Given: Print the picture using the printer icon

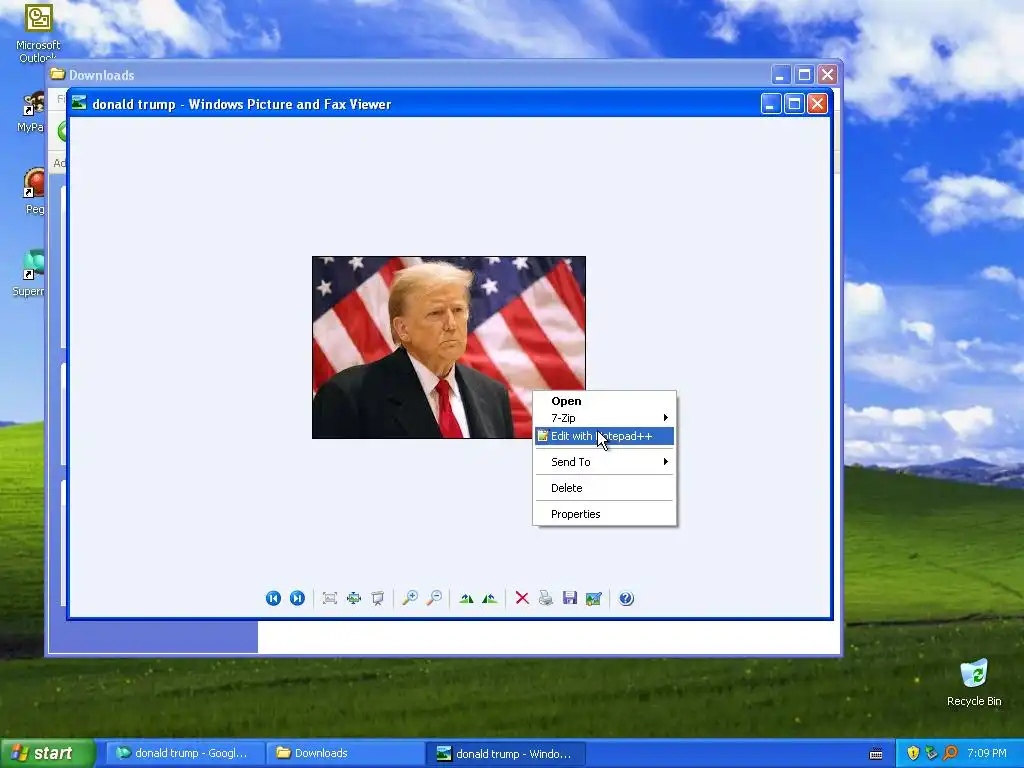Looking at the screenshot, I should pos(546,598).
